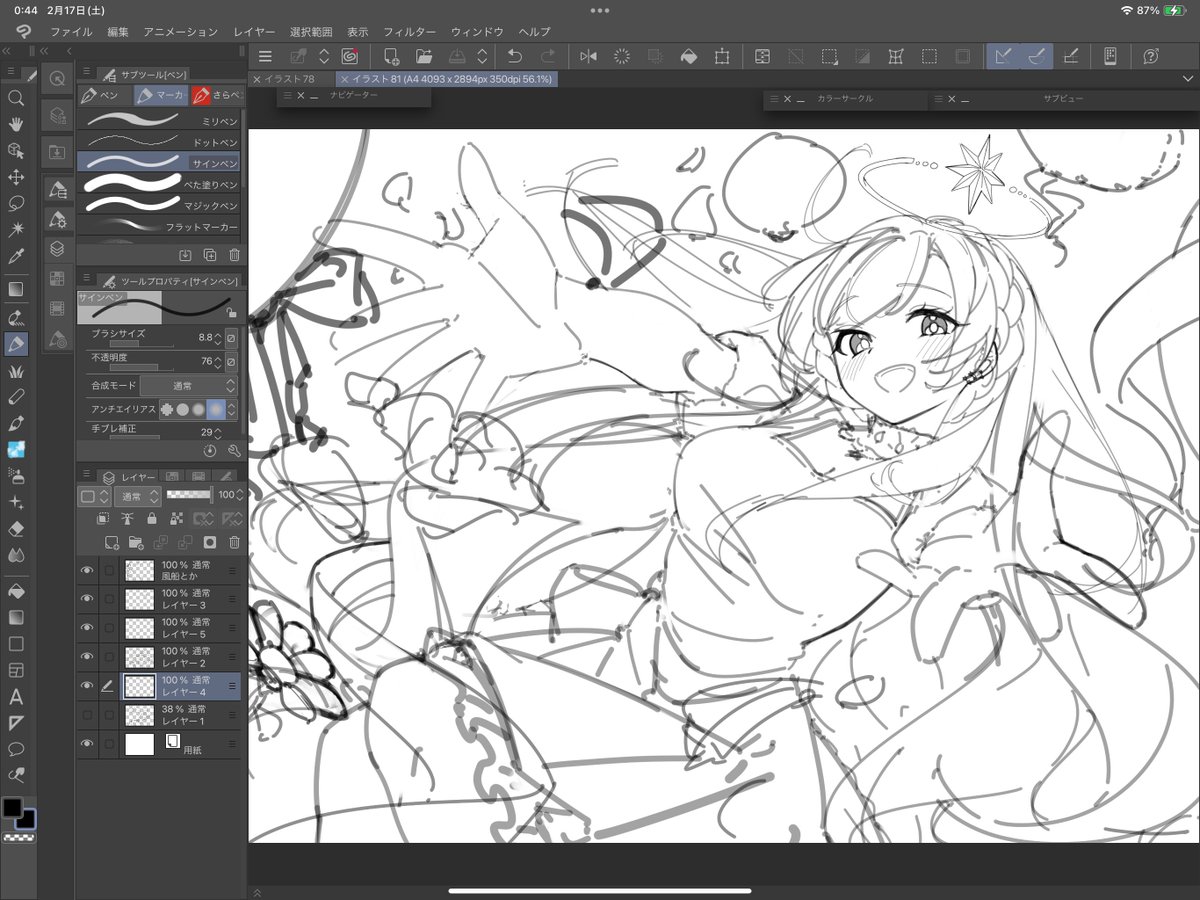Adjust the 不透明度 stepper arrows
Viewport: 1200px width, 900px height.
click(220, 361)
